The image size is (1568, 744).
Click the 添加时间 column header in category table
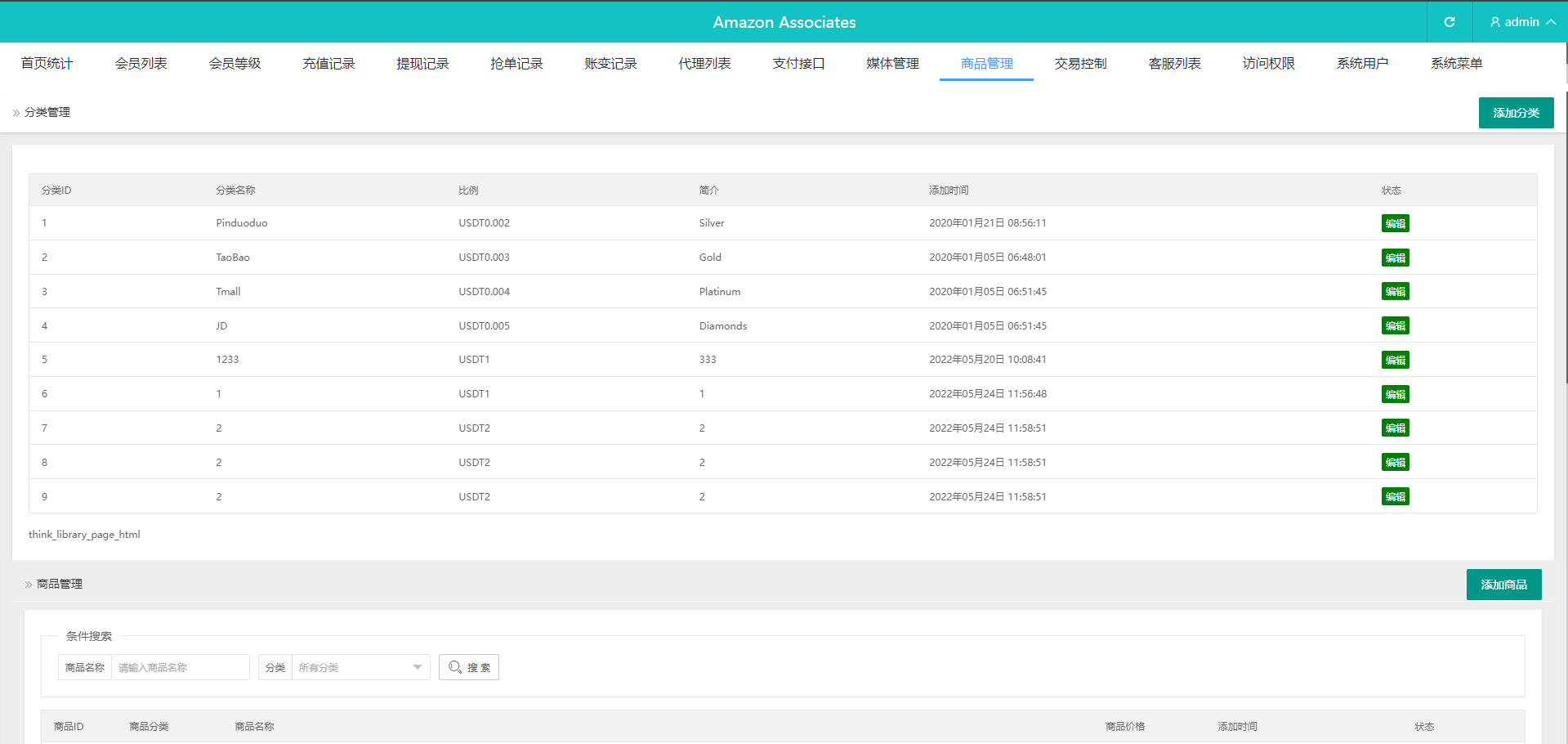[x=949, y=190]
